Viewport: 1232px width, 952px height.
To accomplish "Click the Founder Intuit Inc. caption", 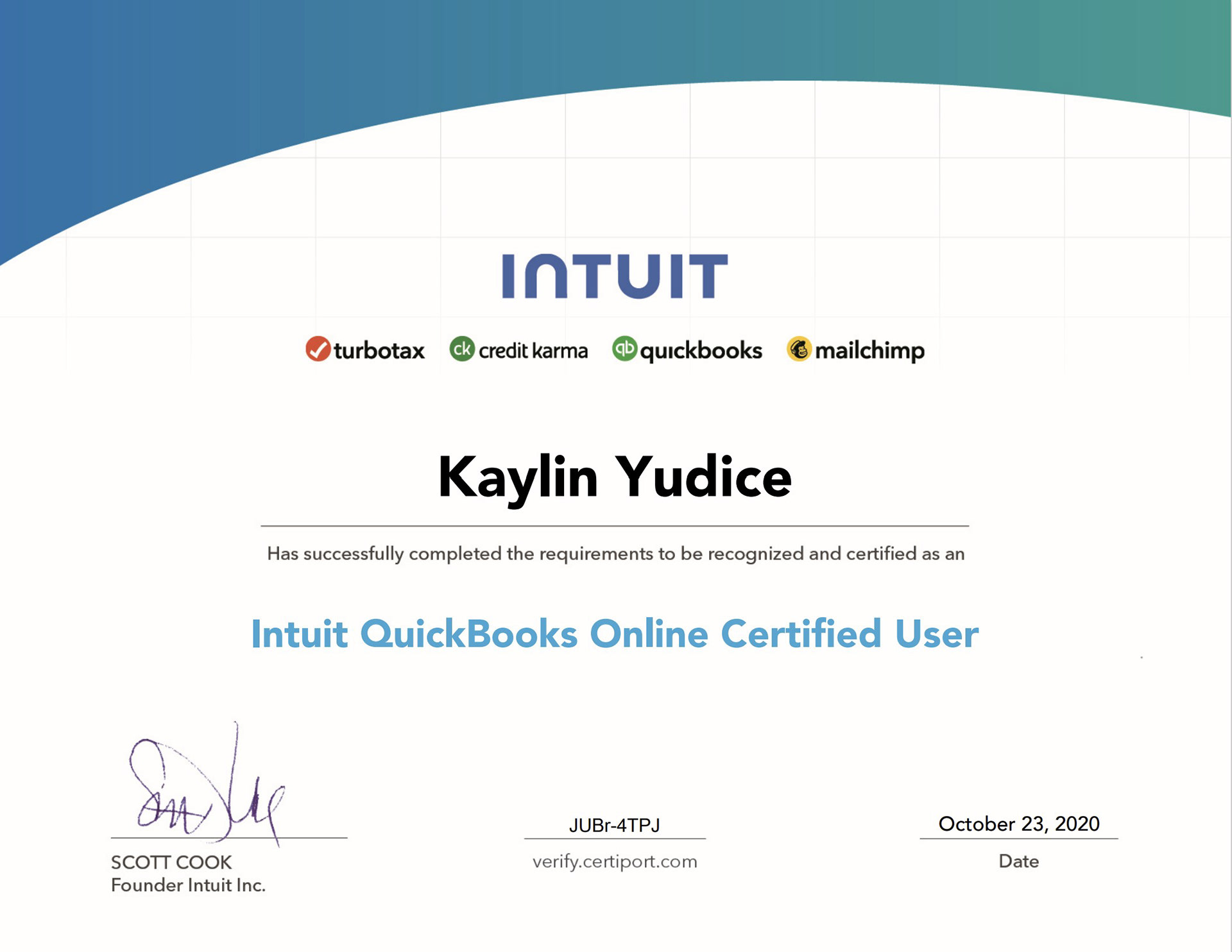I will coord(188,885).
